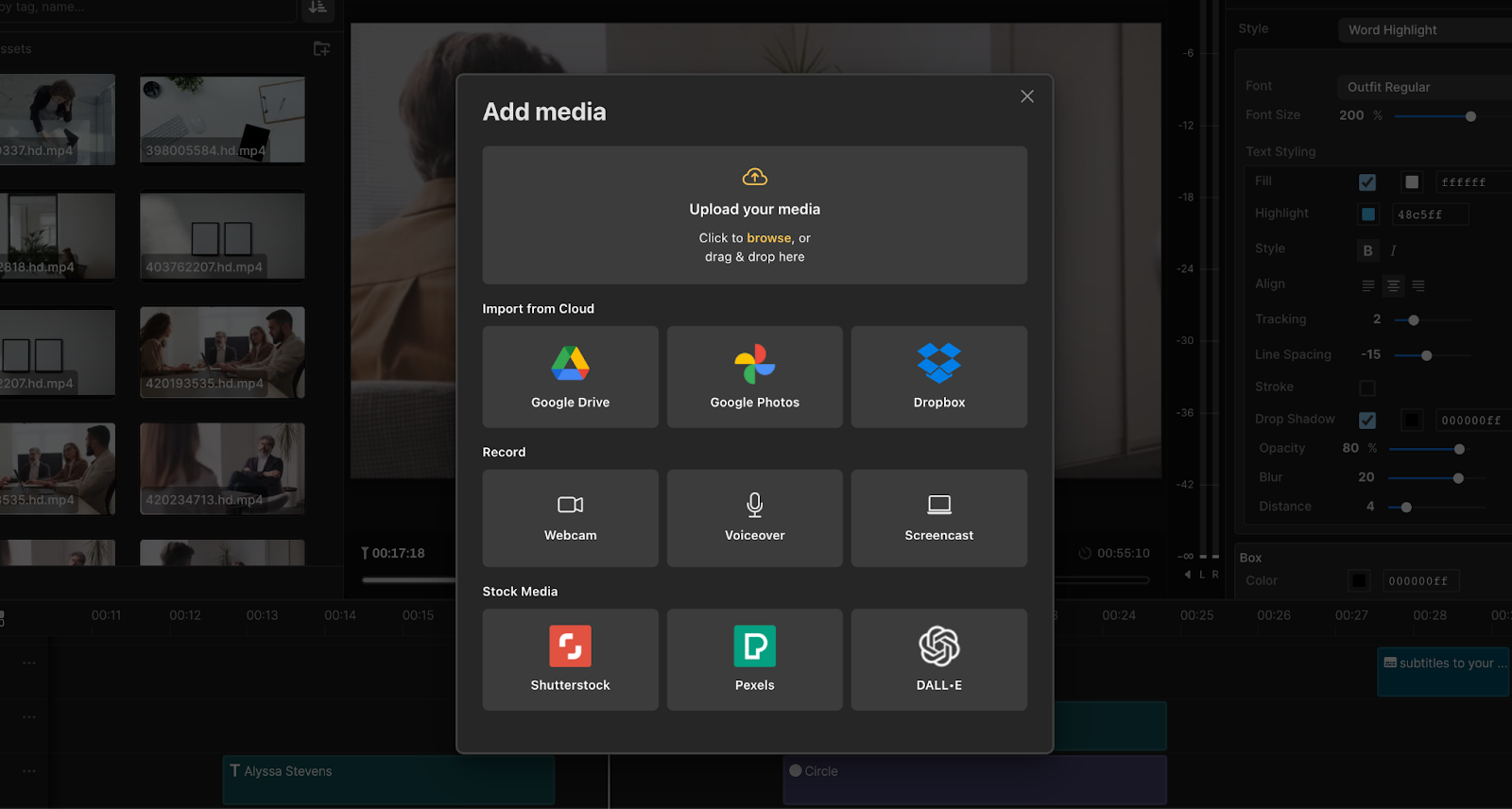Open the Style Word Highlight dropdown
This screenshot has height=809, width=1512.
tap(1425, 30)
